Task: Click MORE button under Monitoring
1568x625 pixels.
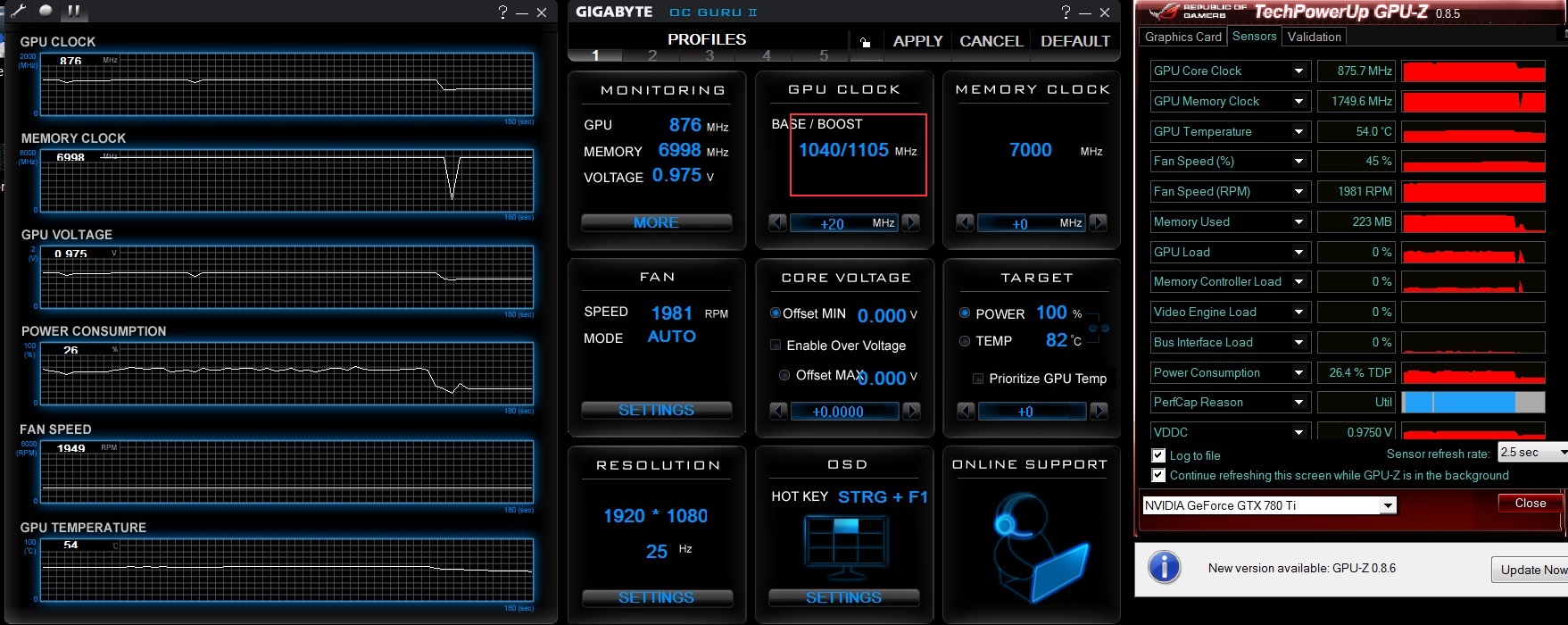Action: pyautogui.click(x=656, y=222)
